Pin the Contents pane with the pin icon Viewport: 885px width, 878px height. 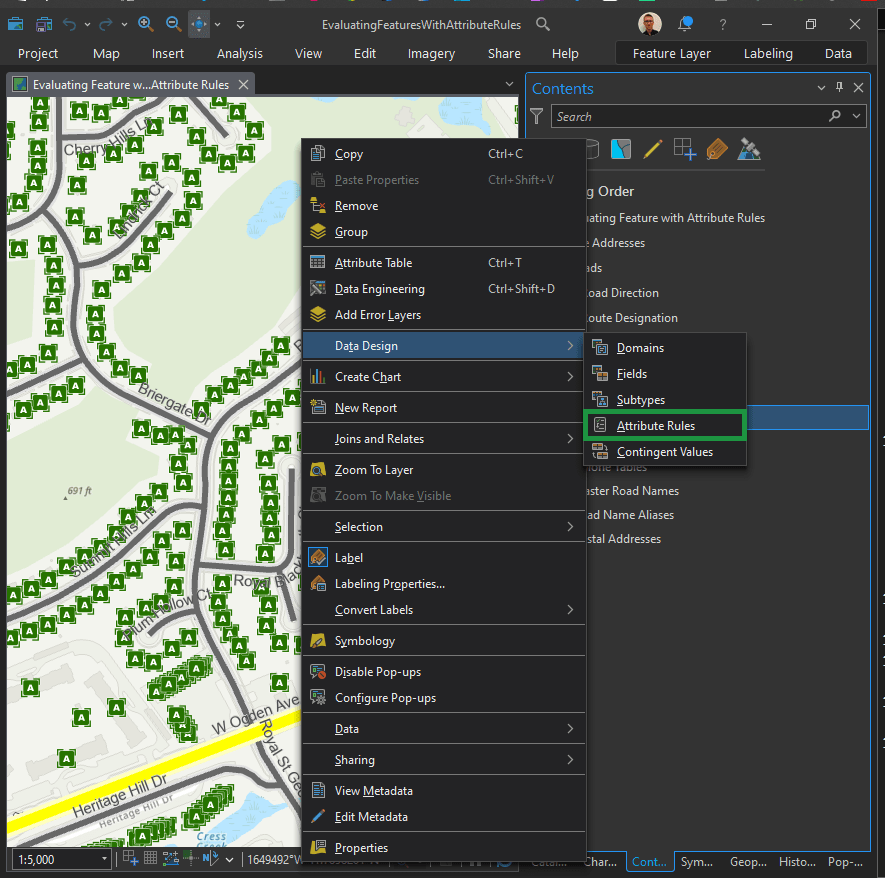coord(841,88)
